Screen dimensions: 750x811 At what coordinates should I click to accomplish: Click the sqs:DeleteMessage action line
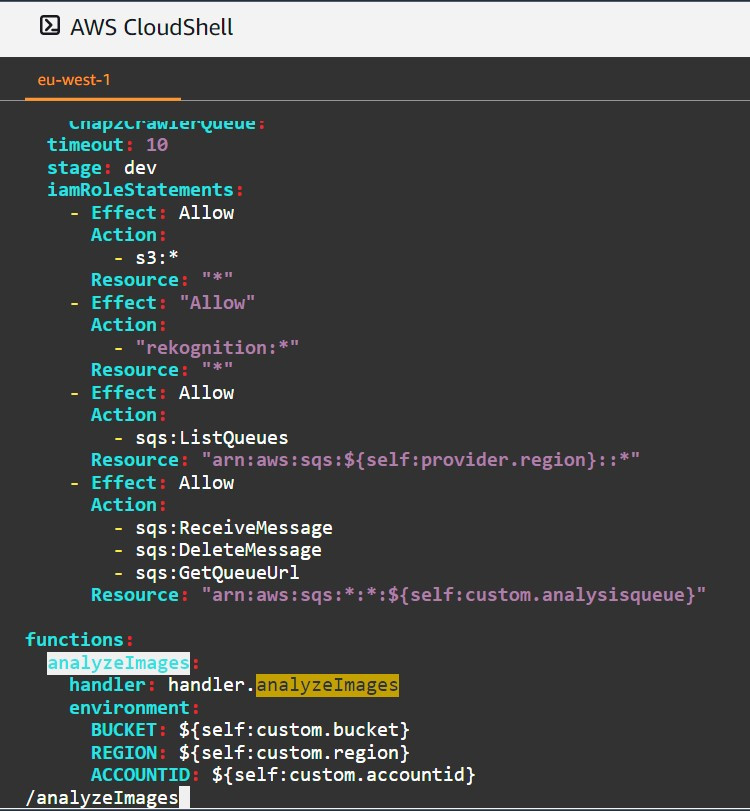coord(228,550)
